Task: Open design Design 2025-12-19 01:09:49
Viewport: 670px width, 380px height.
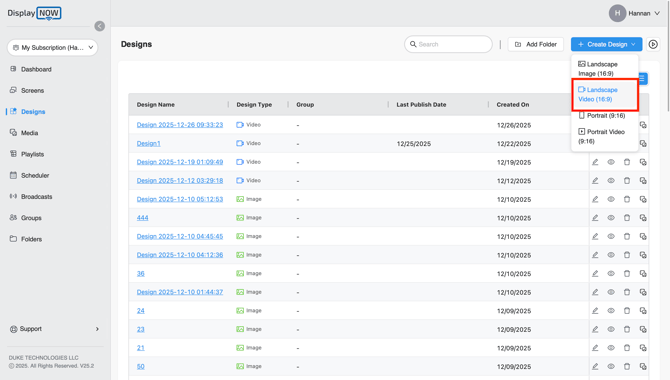Action: coord(180,162)
